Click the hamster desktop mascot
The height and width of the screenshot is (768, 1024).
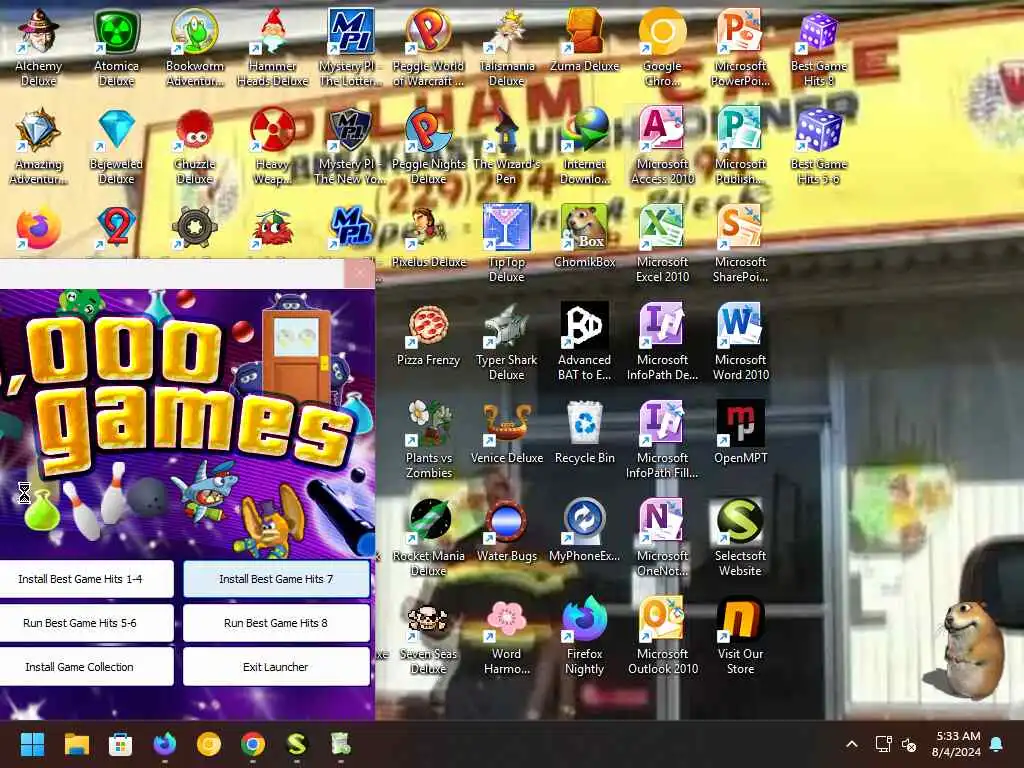(x=969, y=650)
